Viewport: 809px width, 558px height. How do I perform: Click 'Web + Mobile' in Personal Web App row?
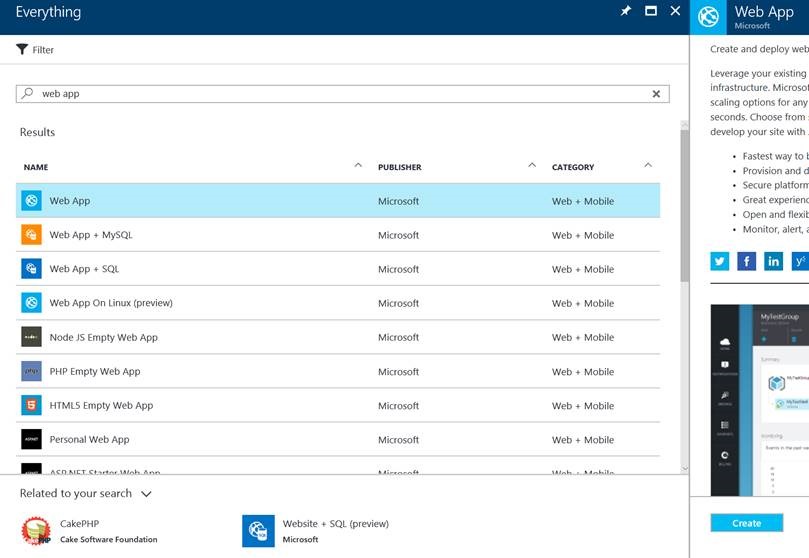coord(583,440)
